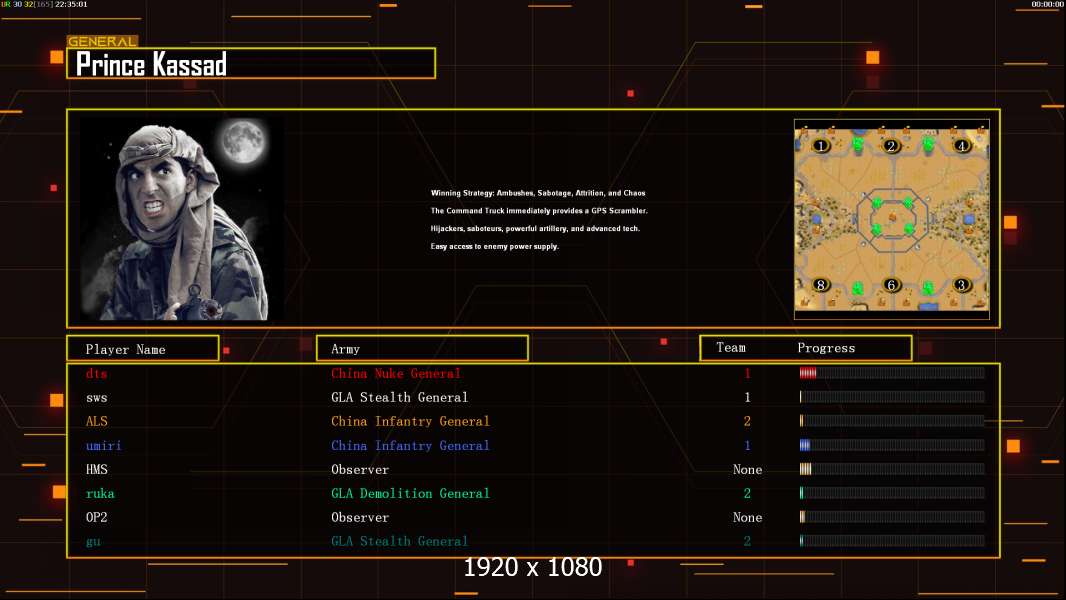
Task: Select player name gu
Action: 93,542
